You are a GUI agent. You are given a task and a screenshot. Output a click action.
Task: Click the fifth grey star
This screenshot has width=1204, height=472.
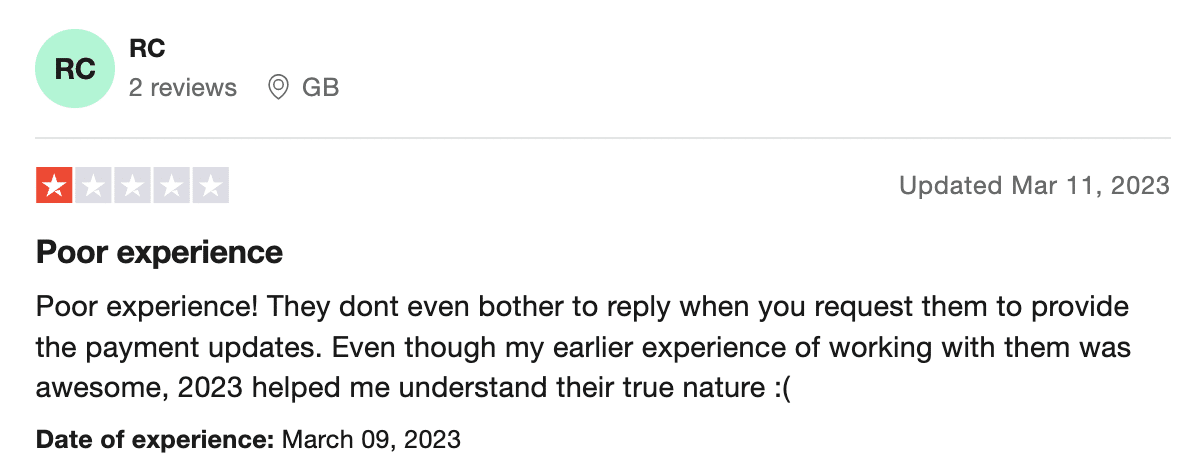pyautogui.click(x=212, y=186)
